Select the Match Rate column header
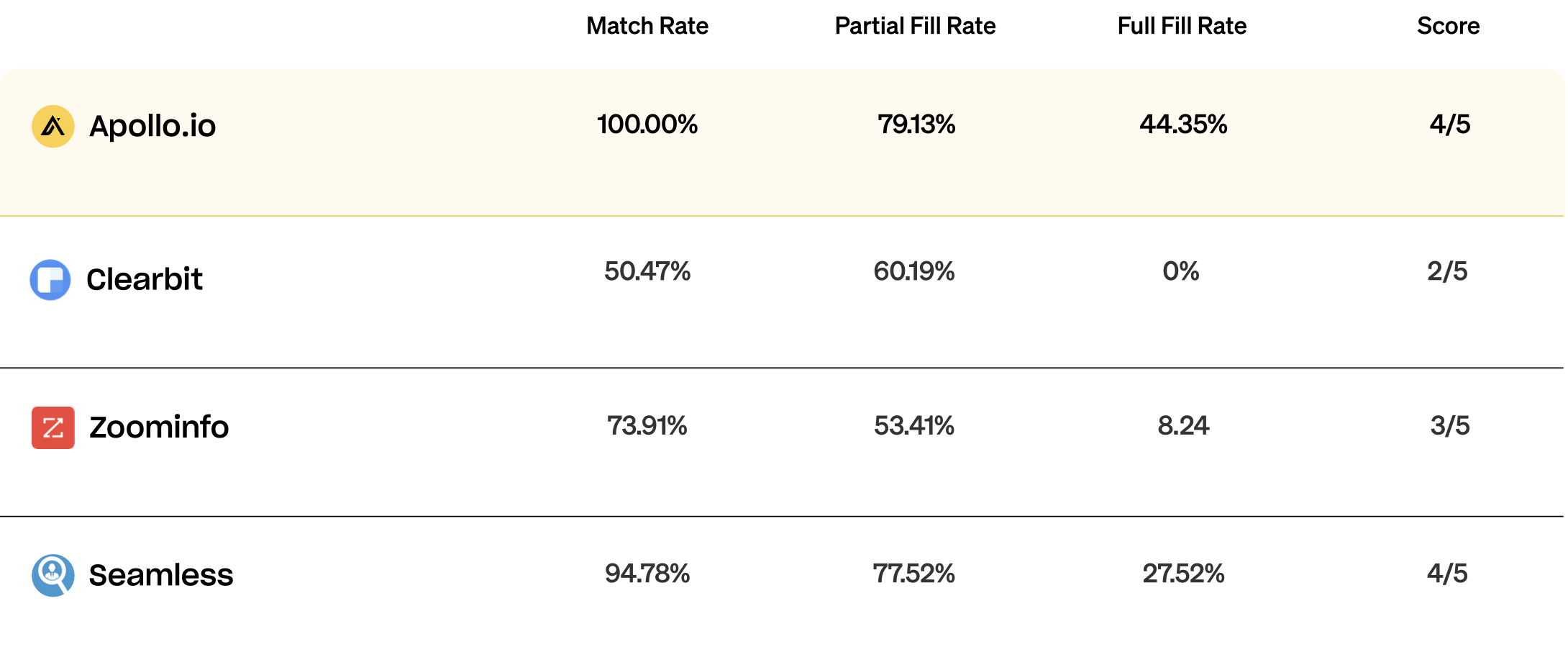The image size is (1568, 652). pyautogui.click(x=647, y=26)
